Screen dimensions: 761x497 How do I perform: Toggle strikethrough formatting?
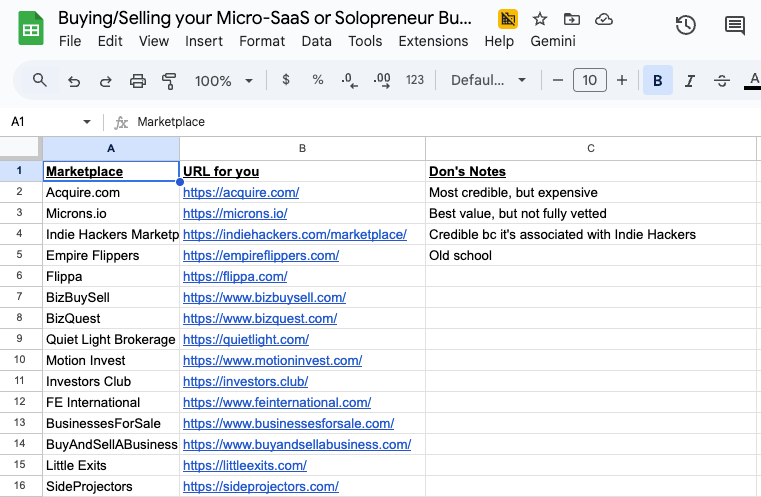722,81
